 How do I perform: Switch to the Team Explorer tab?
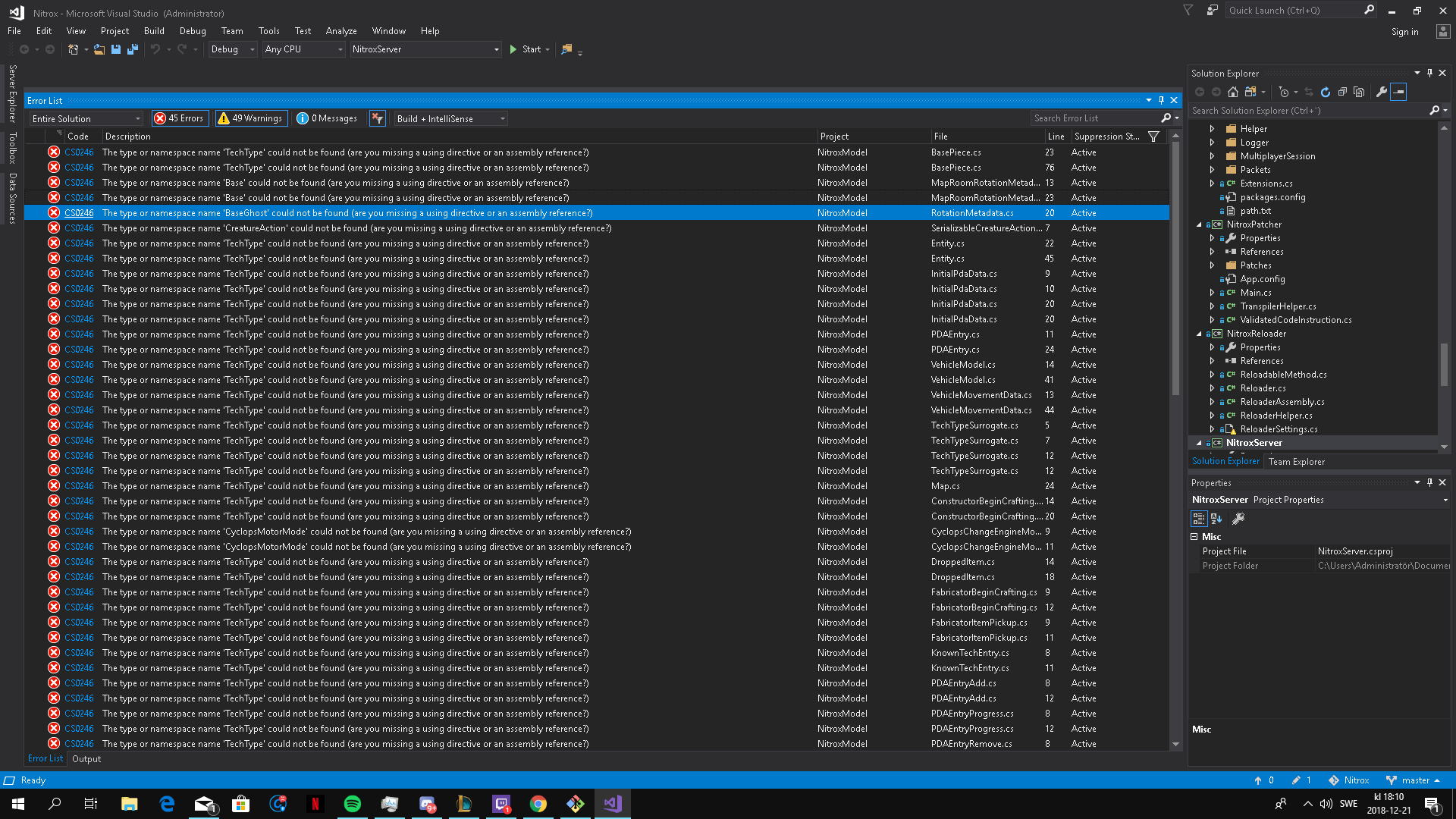click(1297, 461)
